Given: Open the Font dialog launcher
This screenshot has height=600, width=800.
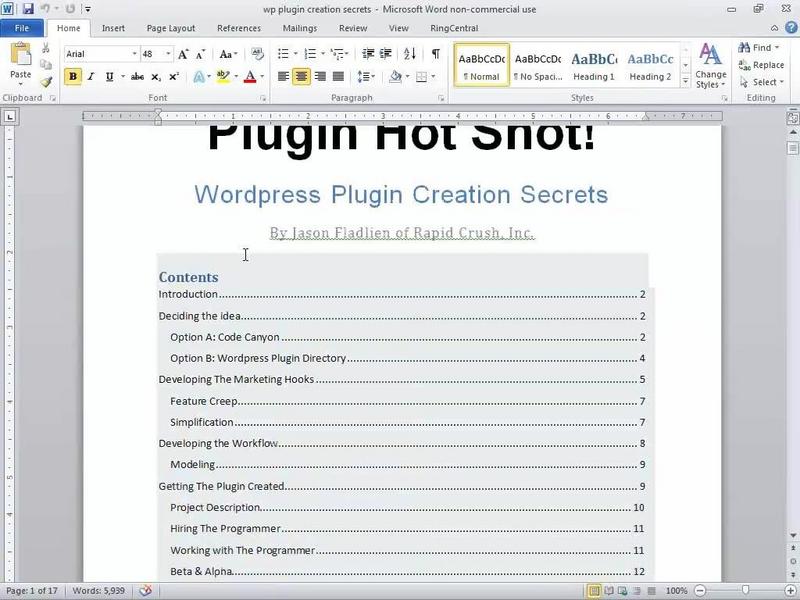Looking at the screenshot, I should 263,98.
